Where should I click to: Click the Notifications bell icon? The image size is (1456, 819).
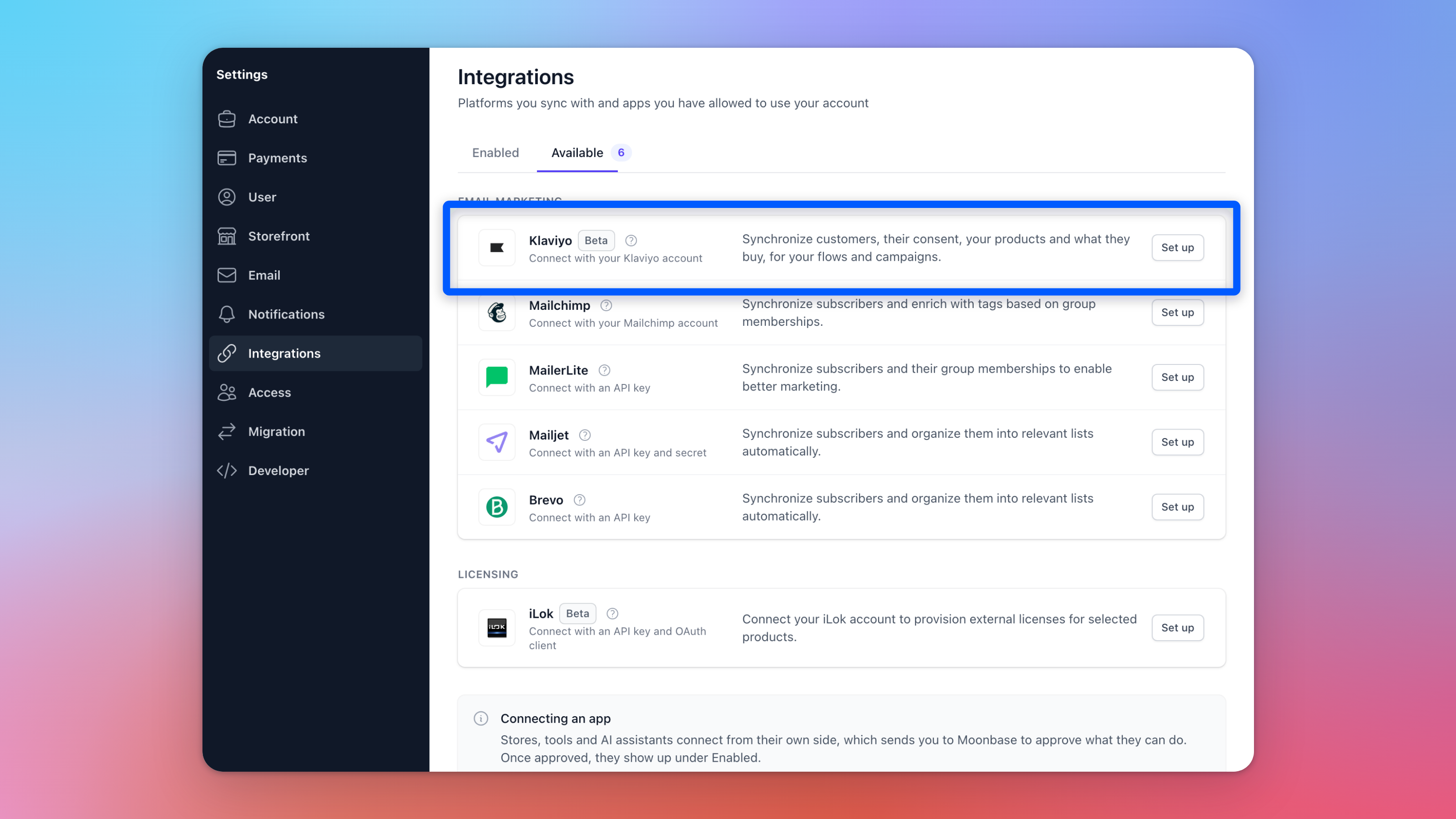coord(227,314)
